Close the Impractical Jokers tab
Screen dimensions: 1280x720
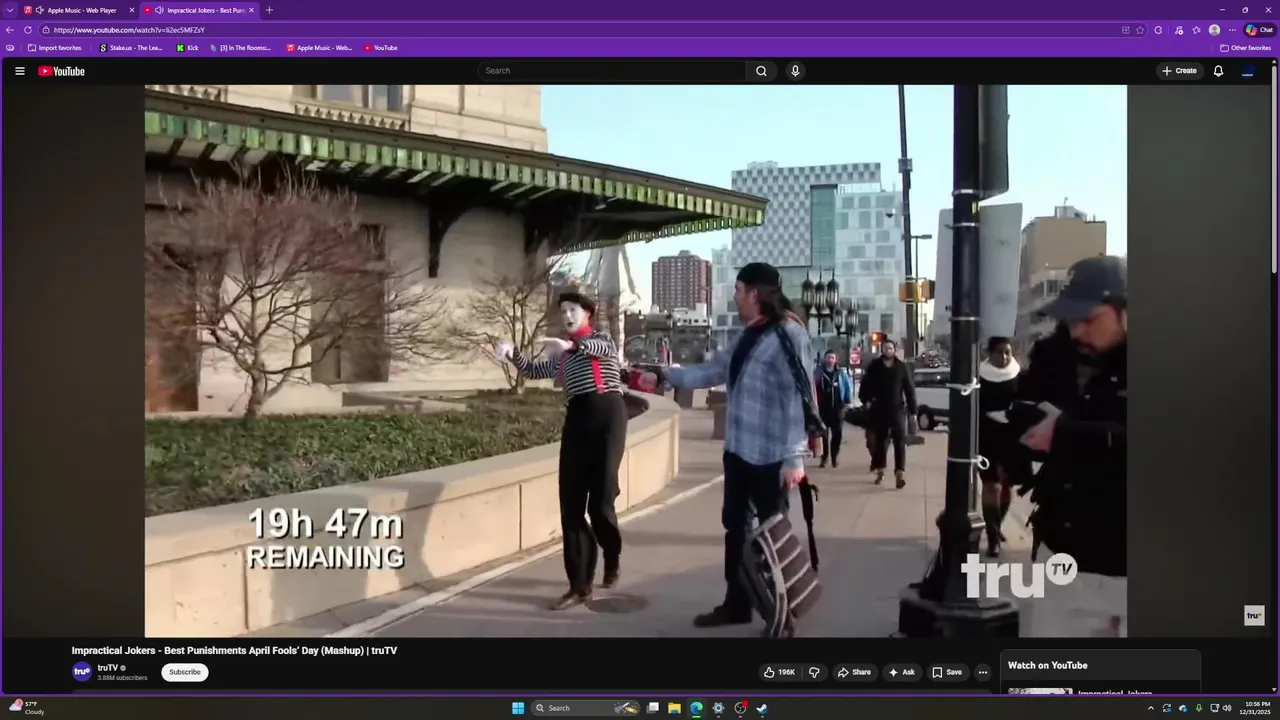[x=251, y=10]
